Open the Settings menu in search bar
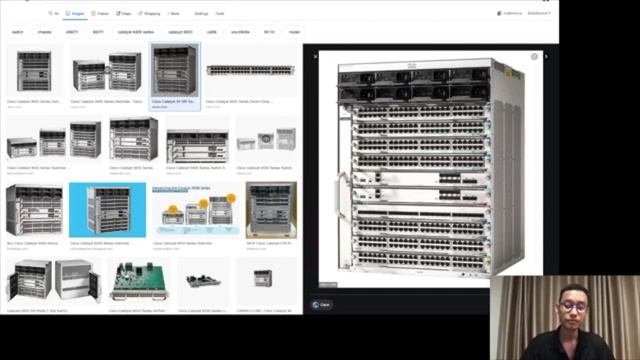 click(201, 13)
